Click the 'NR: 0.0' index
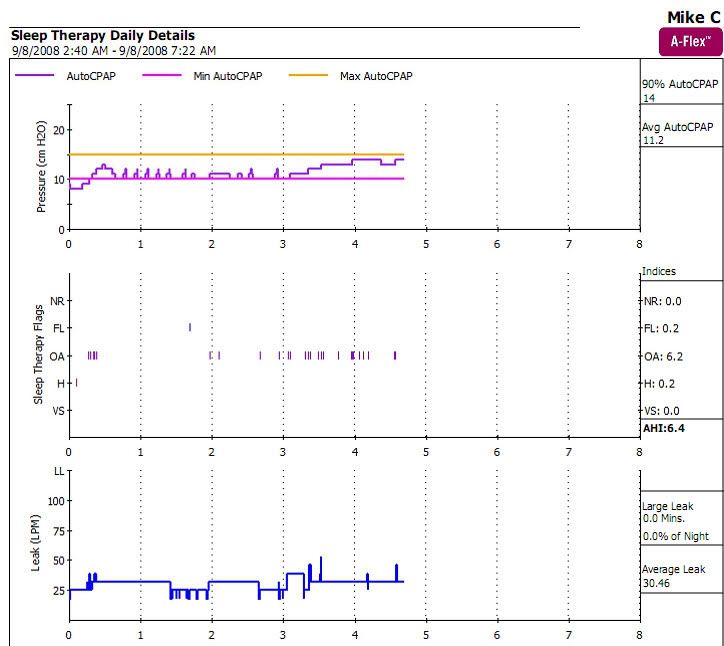Screen dimensions: 724x646 pyautogui.click(x=663, y=302)
